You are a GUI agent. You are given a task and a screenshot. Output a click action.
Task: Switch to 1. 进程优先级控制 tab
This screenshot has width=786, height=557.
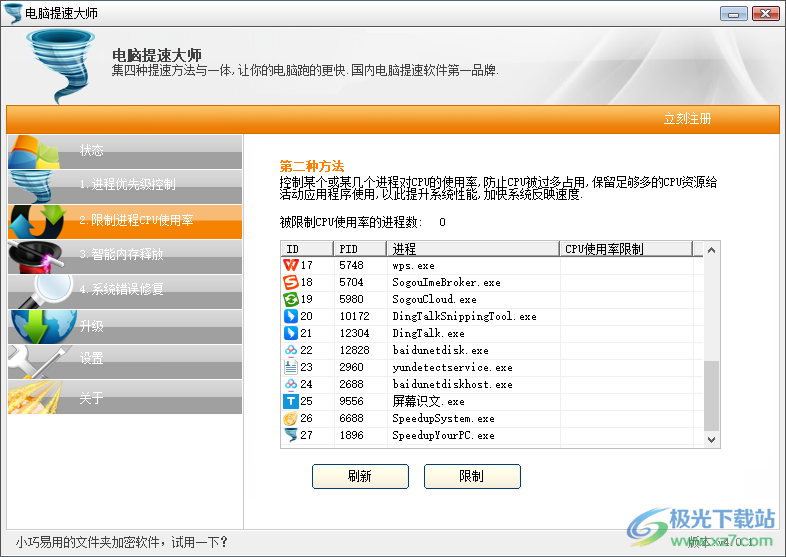(x=125, y=185)
